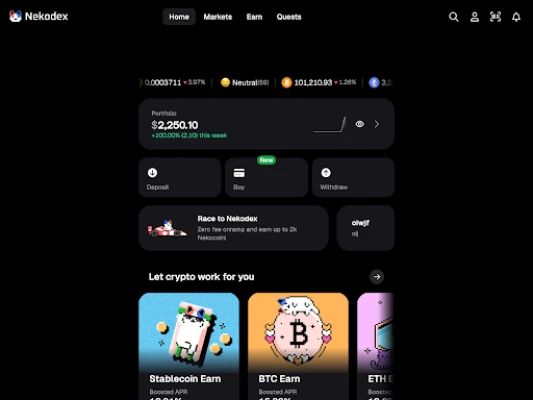Open the notifications bell
Screen dimensions: 533x400
click(x=516, y=17)
